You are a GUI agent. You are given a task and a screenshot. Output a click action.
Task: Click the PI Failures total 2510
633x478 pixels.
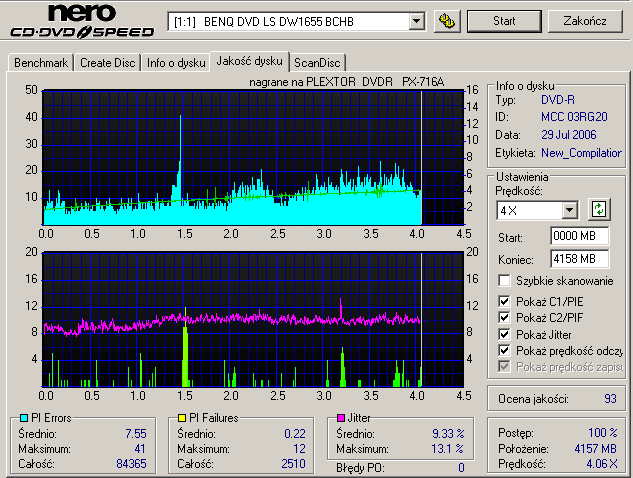coord(293,463)
